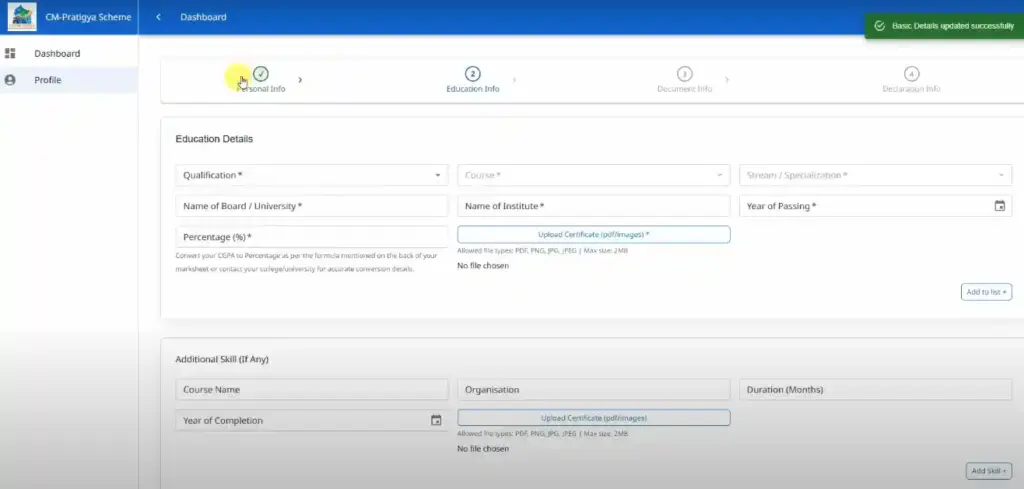Click the back chevron beside Dashboard title
Screen dimensions: 1024x489
click(158, 17)
